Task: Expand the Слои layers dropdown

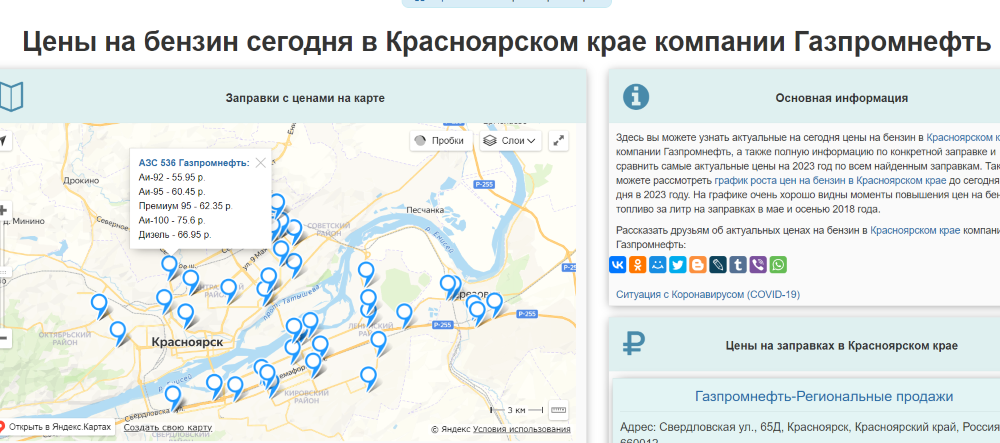Action: click(508, 141)
